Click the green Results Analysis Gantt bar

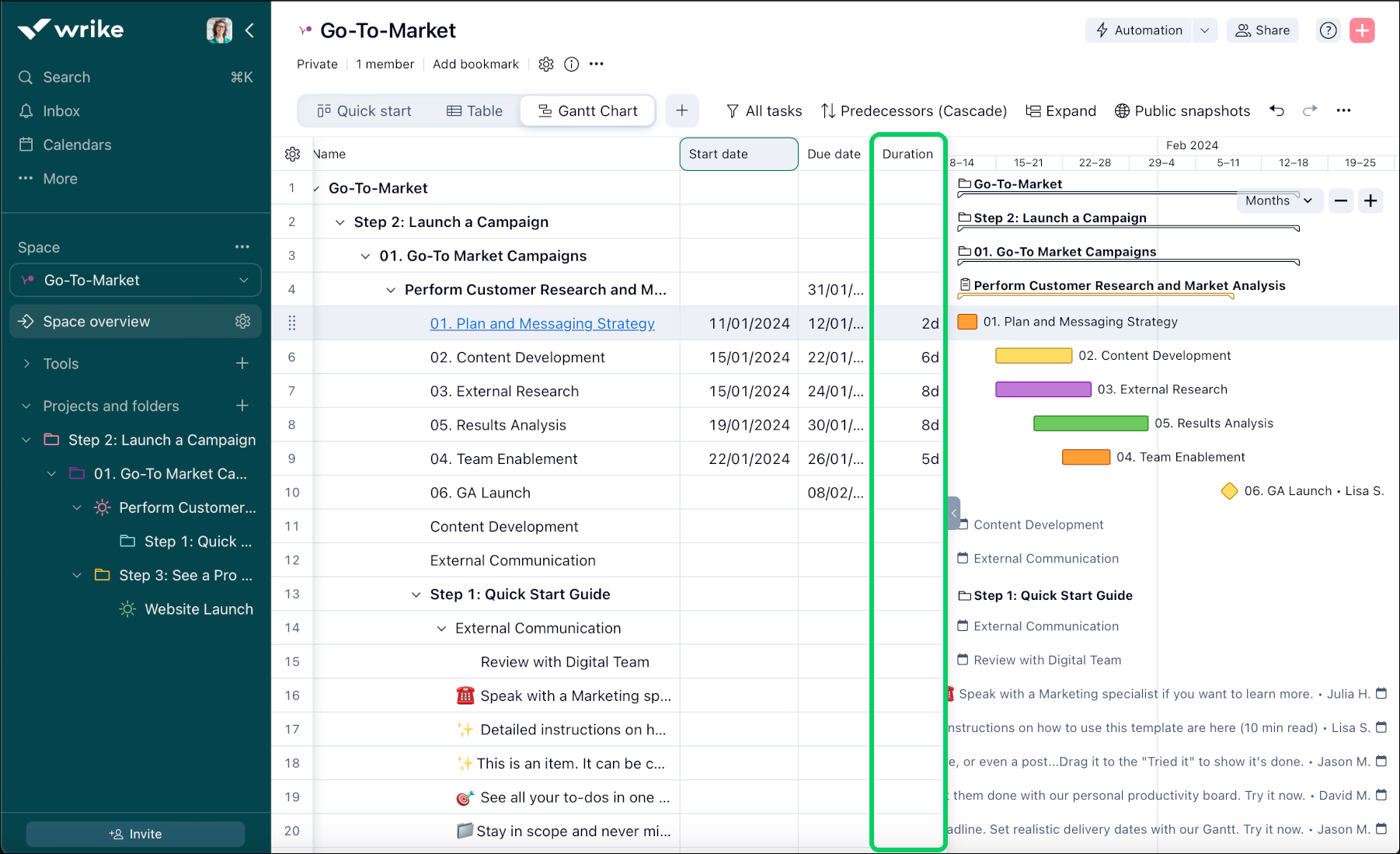pyautogui.click(x=1090, y=424)
